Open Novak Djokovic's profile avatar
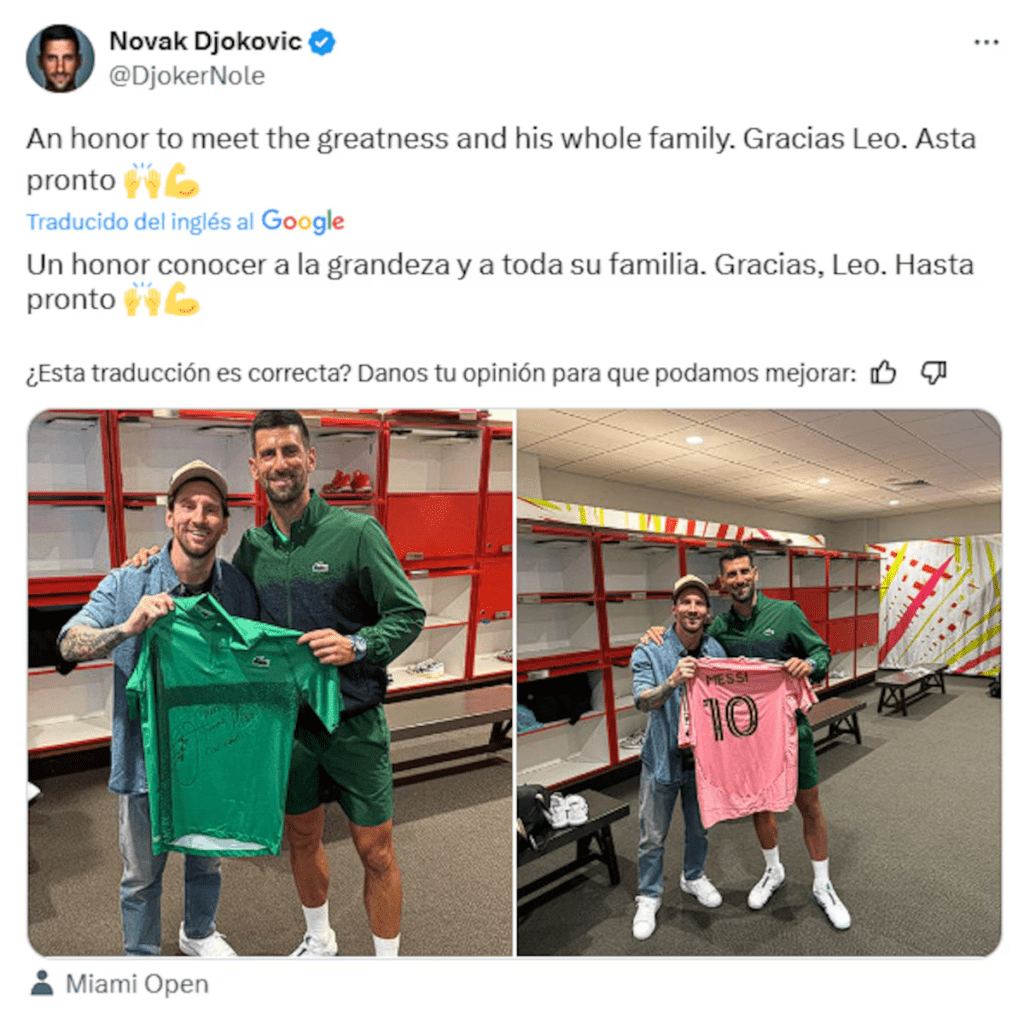The width and height of the screenshot is (1024, 1024). click(60, 58)
